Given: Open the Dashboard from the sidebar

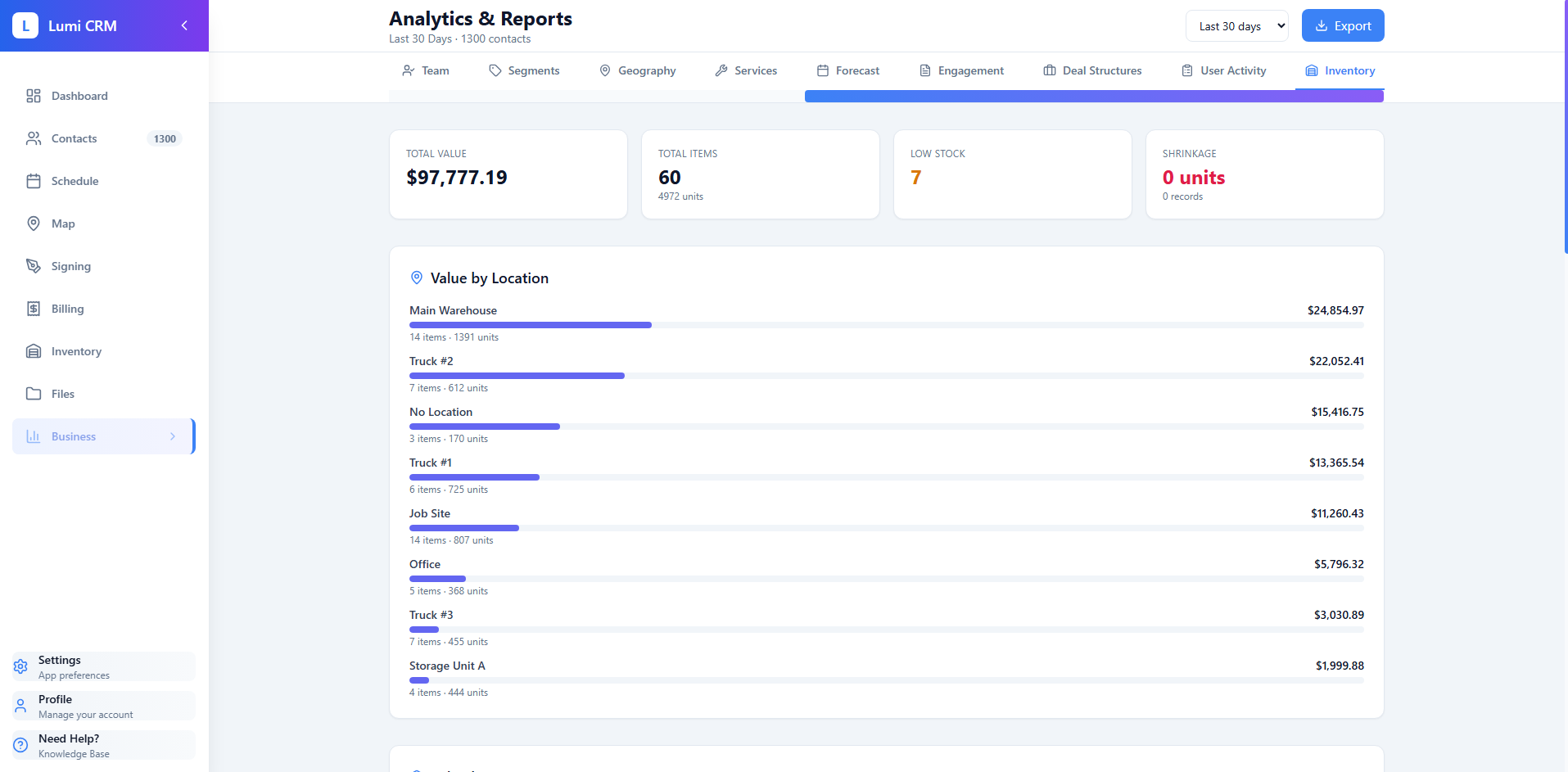Looking at the screenshot, I should tap(34, 96).
